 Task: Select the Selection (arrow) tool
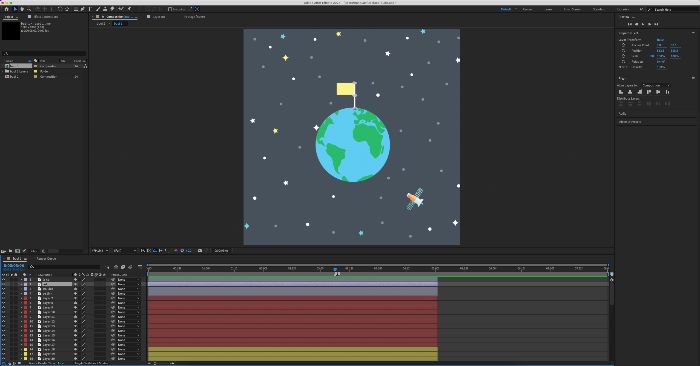15,9
